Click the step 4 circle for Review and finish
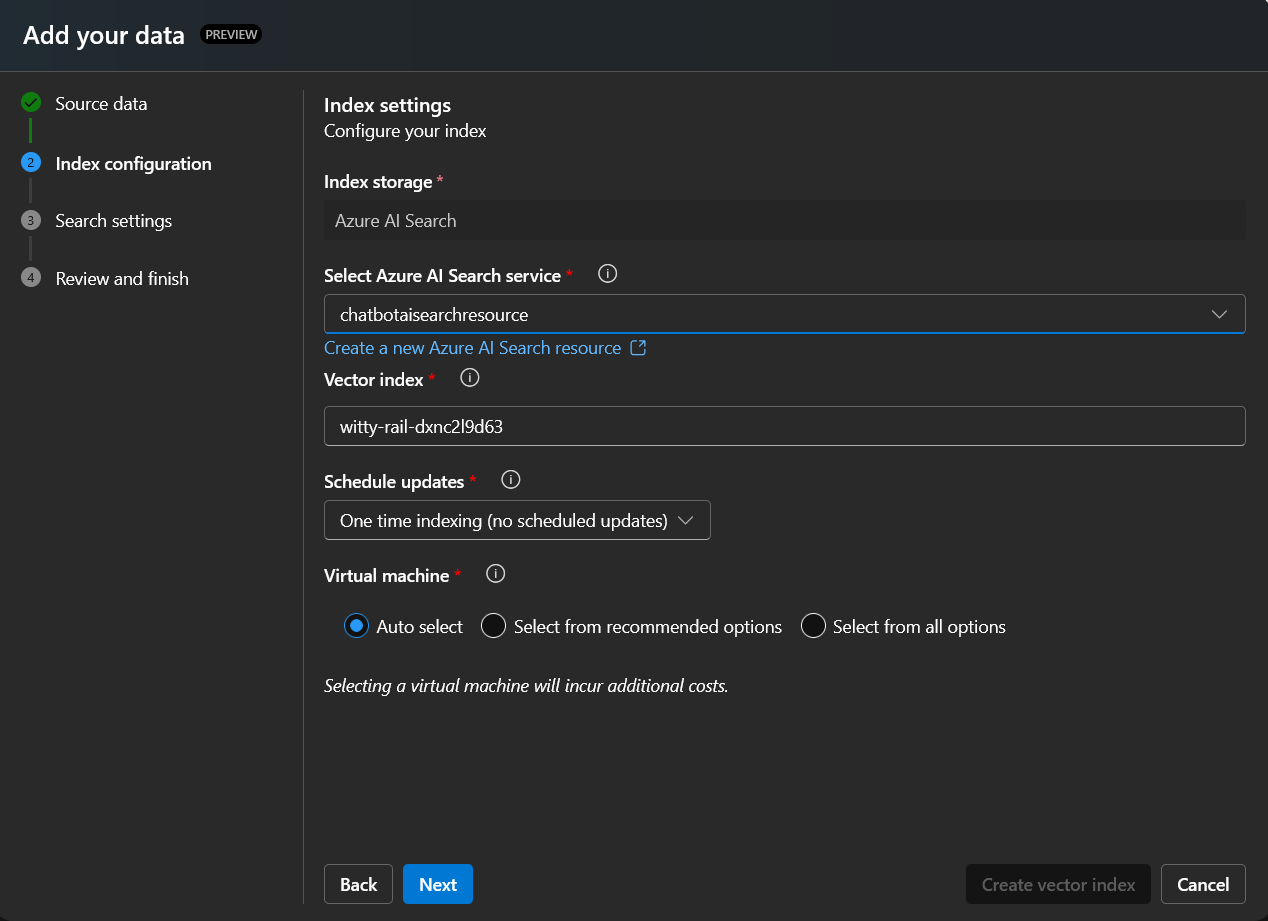The image size is (1268, 921). [x=30, y=278]
